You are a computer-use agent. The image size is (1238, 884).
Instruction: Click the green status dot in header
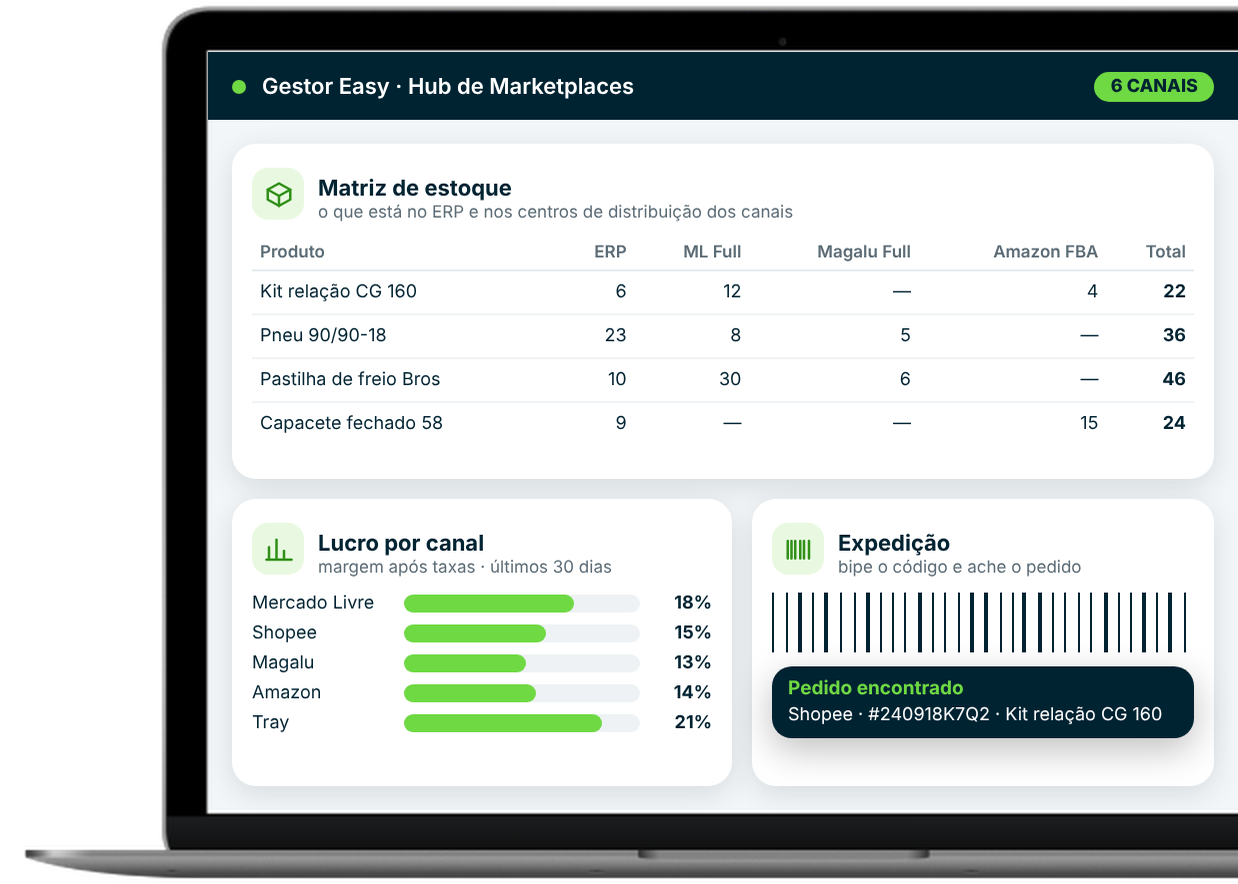(x=239, y=87)
